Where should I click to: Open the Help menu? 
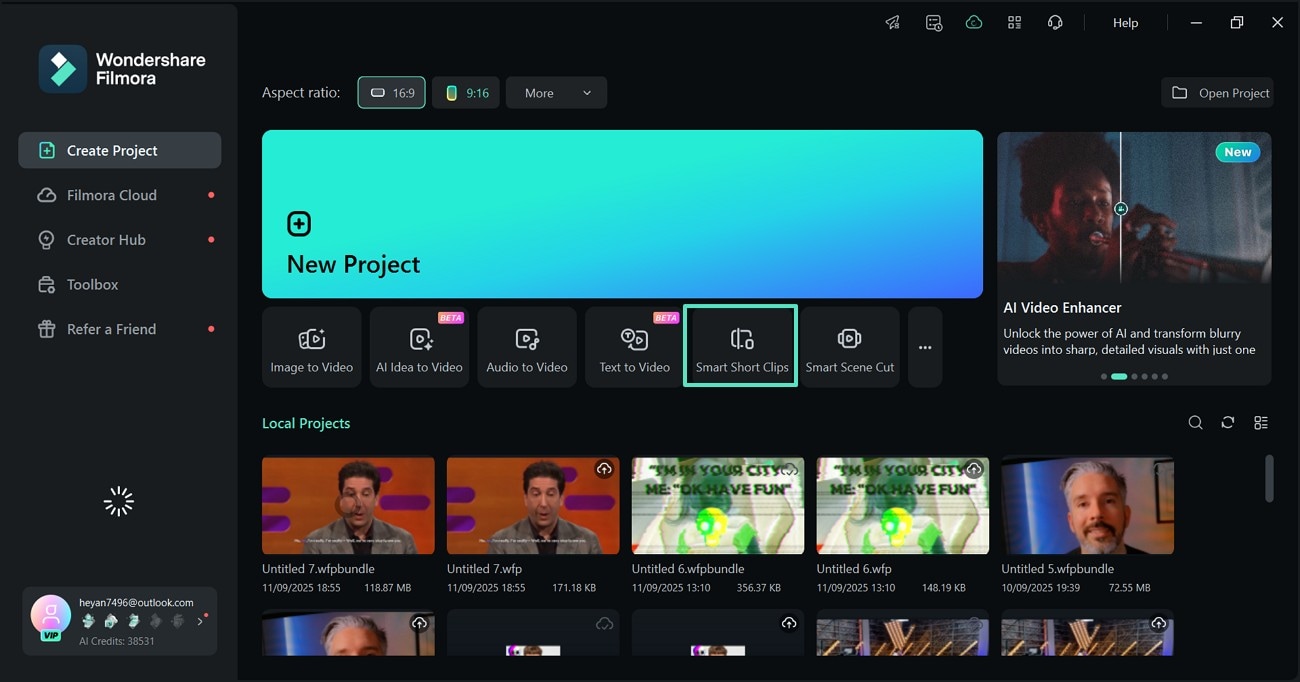pyautogui.click(x=1126, y=23)
